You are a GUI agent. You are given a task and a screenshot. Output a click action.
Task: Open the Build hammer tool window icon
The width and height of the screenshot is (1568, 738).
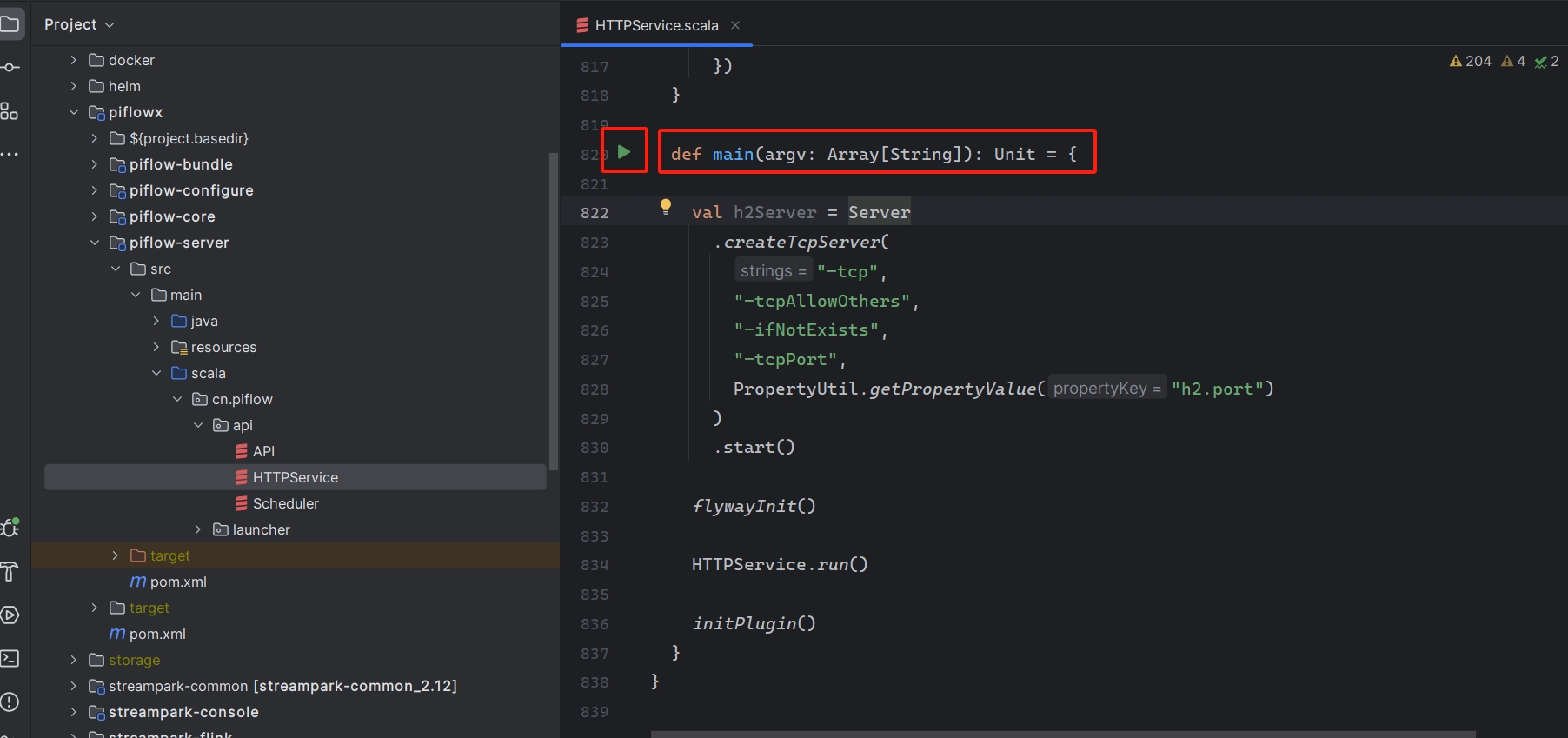[10, 571]
